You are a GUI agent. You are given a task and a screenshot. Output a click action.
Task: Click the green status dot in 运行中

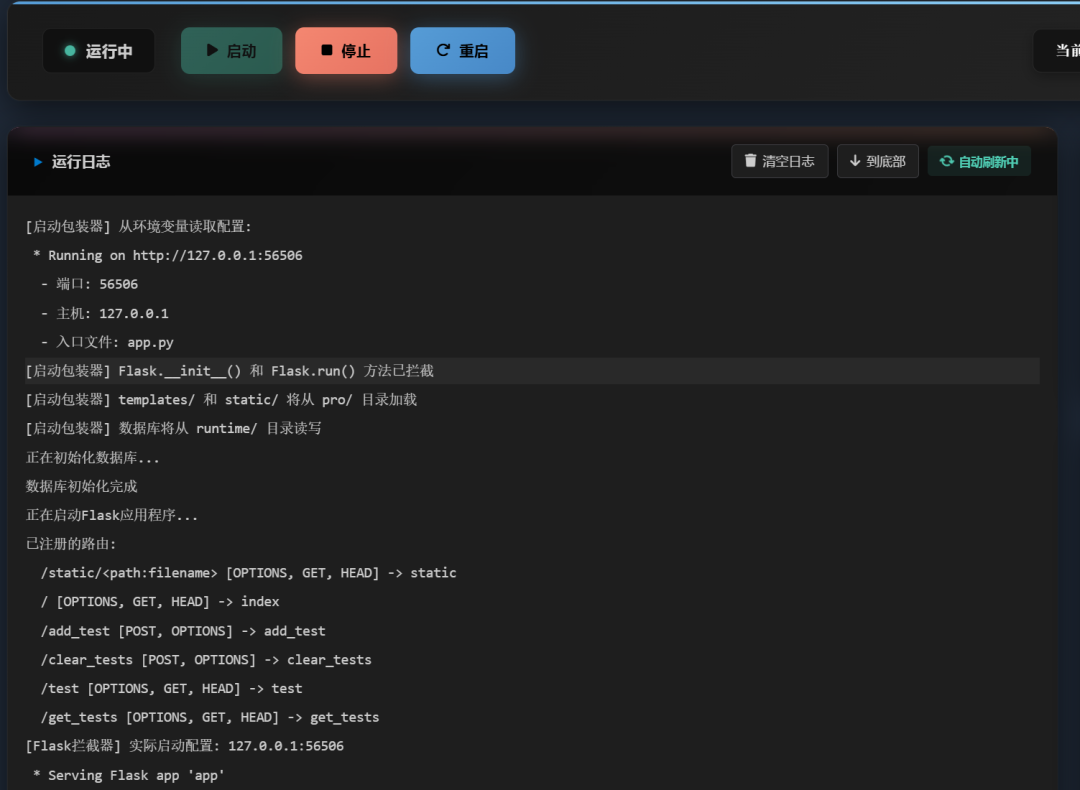click(x=70, y=51)
